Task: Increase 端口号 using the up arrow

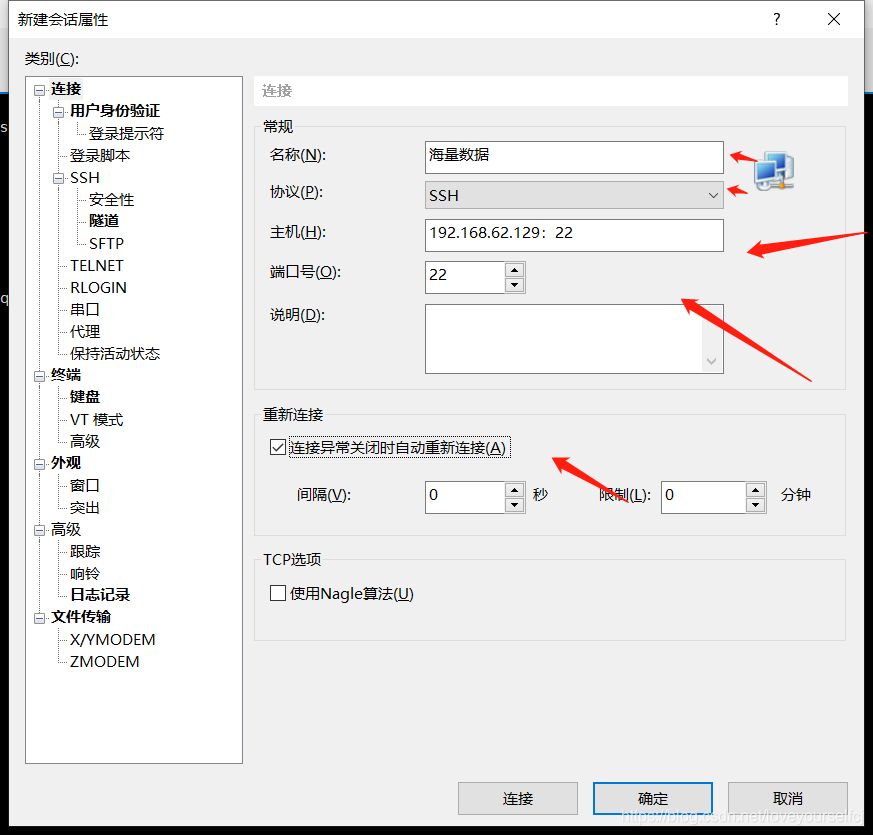Action: tap(514, 270)
